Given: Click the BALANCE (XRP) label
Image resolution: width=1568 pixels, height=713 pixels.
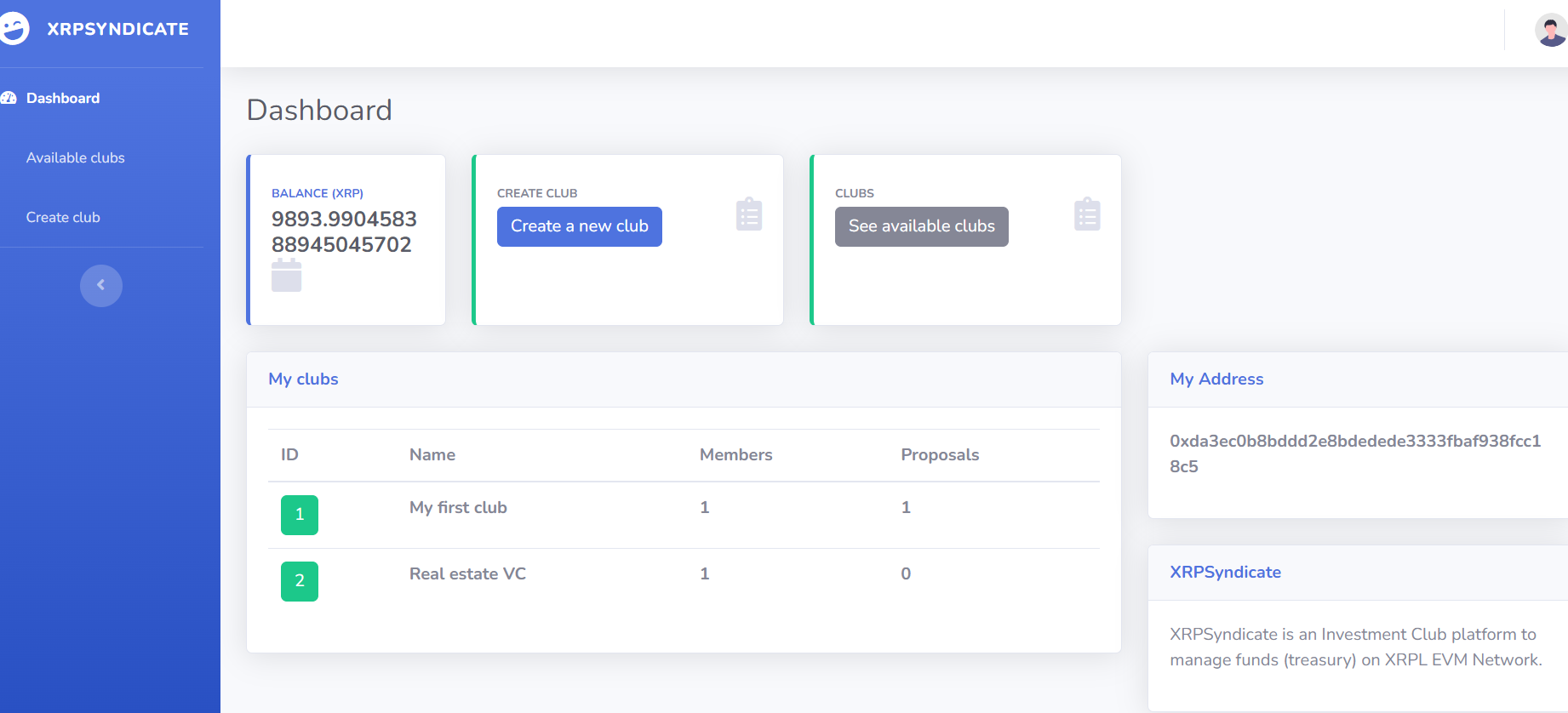Looking at the screenshot, I should click(x=318, y=193).
